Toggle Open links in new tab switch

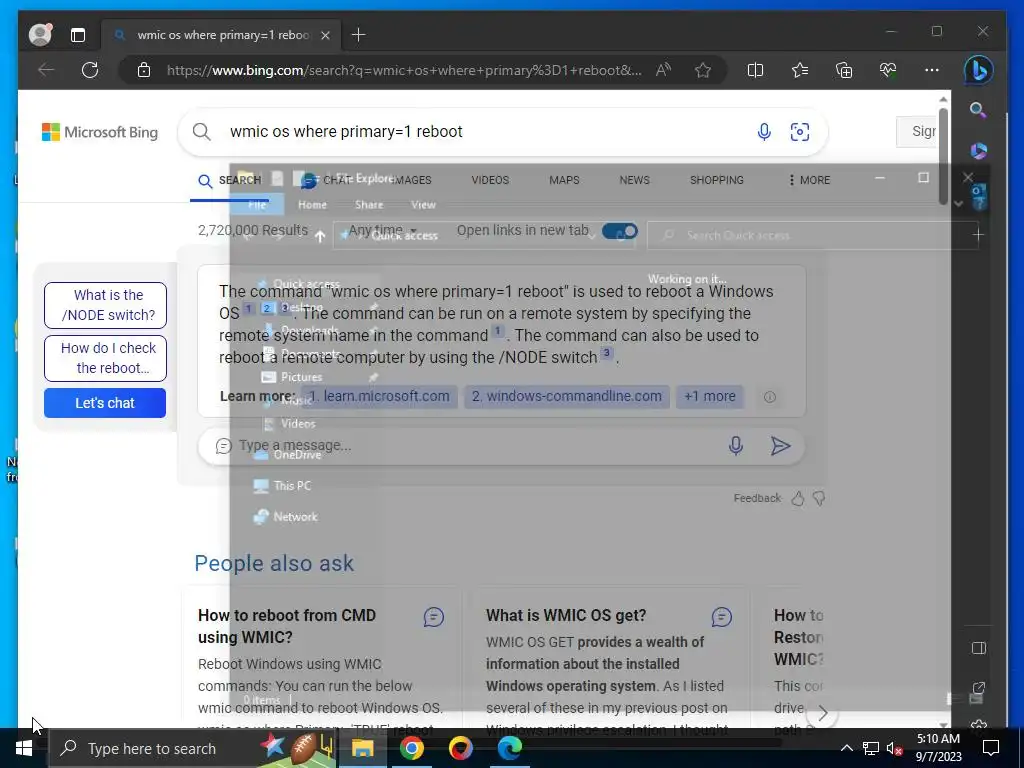[620, 231]
